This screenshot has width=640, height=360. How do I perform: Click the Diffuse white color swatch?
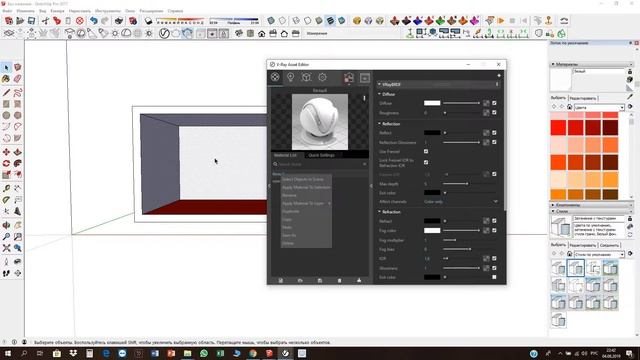point(432,103)
